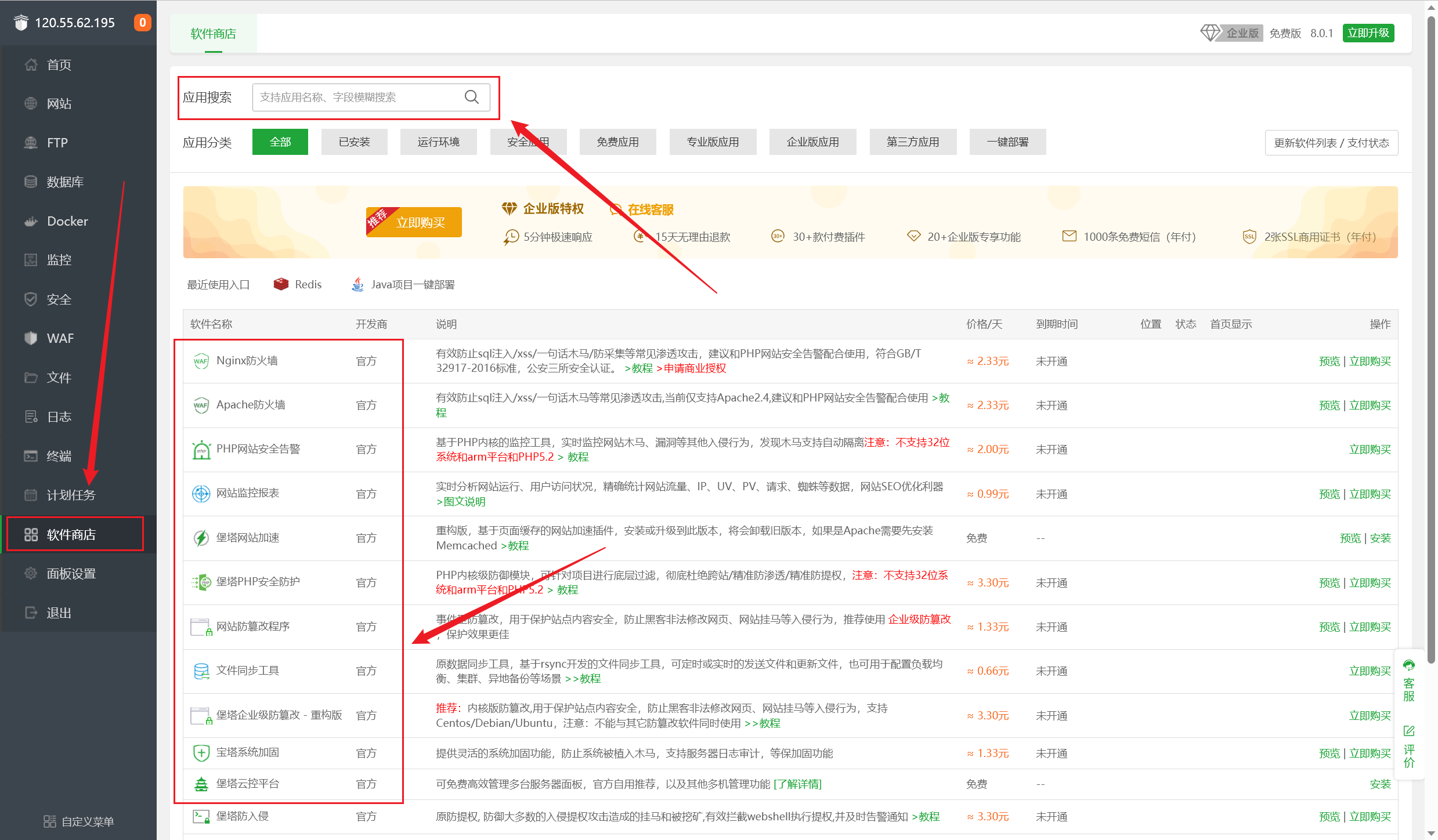Click 立即购买 for Nginx防火墙
The image size is (1438, 840).
[1370, 361]
